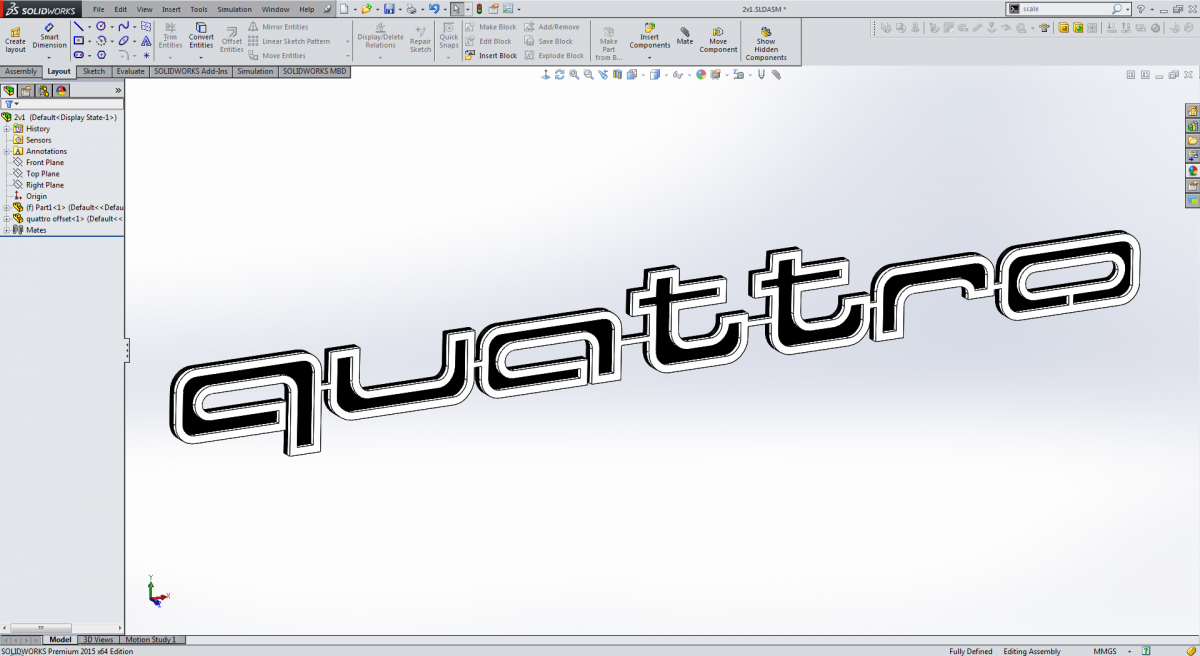
Task: Expand the Part1<1> component node
Action: click(6, 207)
